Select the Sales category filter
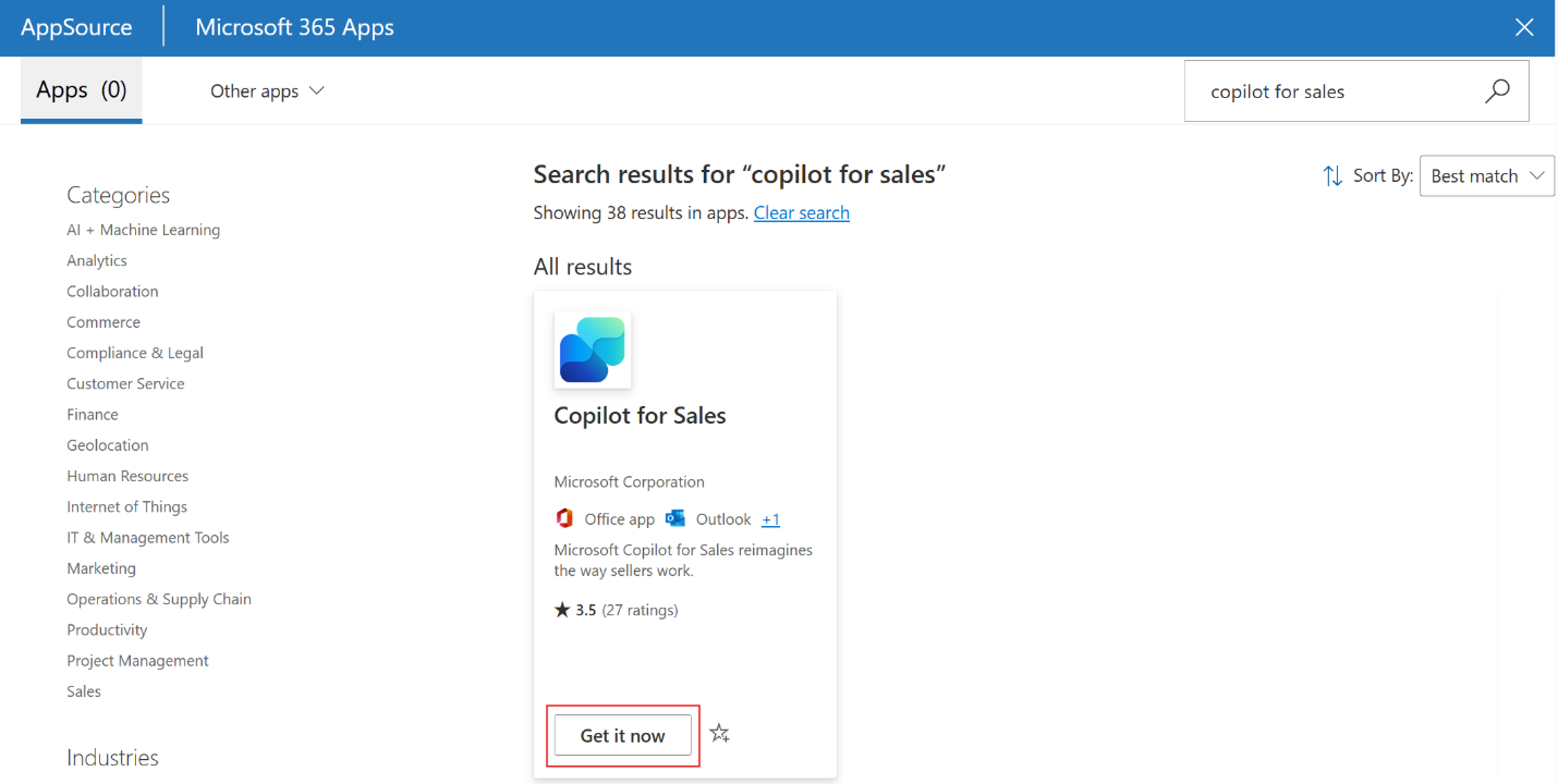 (x=83, y=691)
